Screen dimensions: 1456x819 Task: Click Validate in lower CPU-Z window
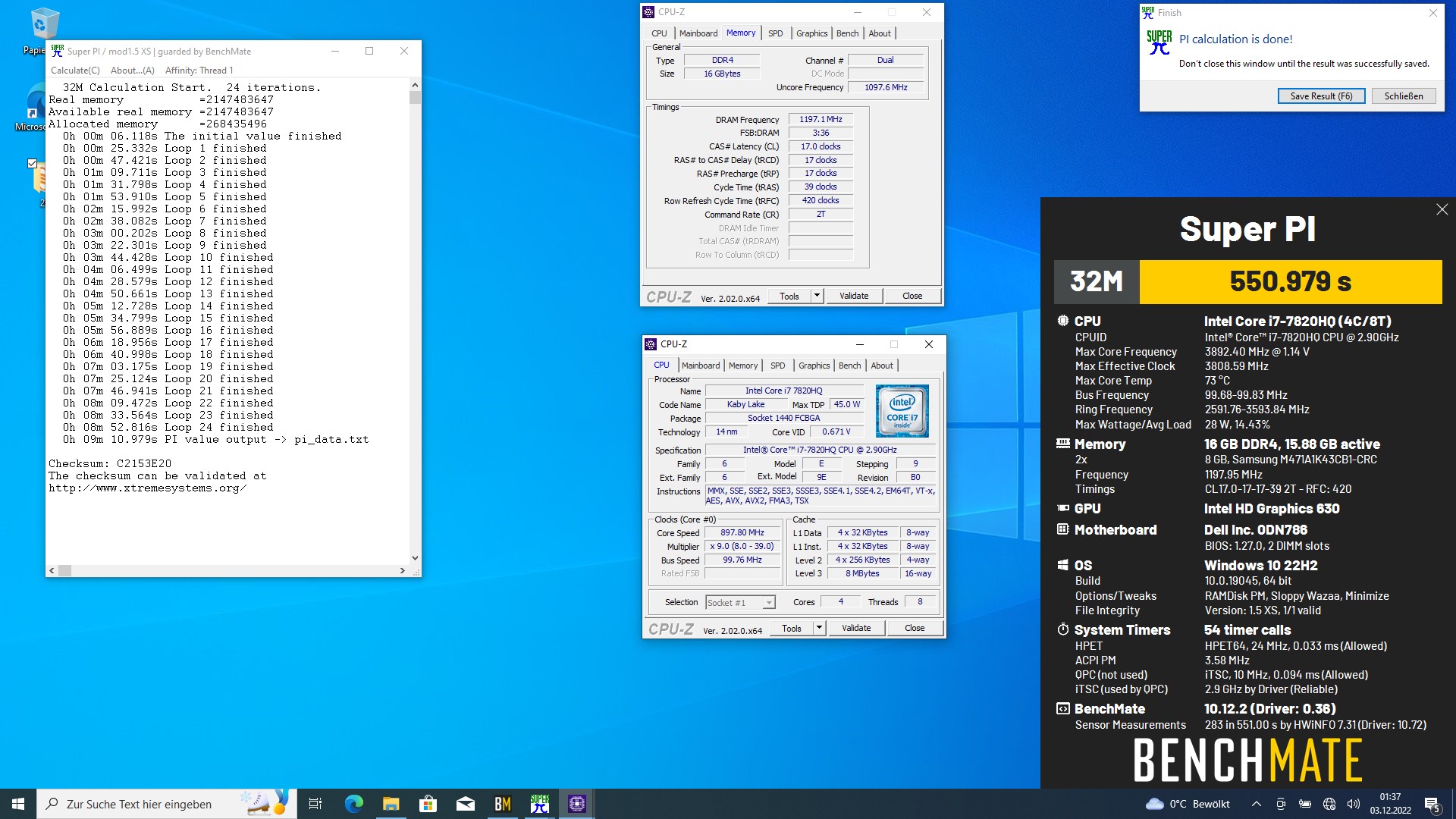(856, 629)
